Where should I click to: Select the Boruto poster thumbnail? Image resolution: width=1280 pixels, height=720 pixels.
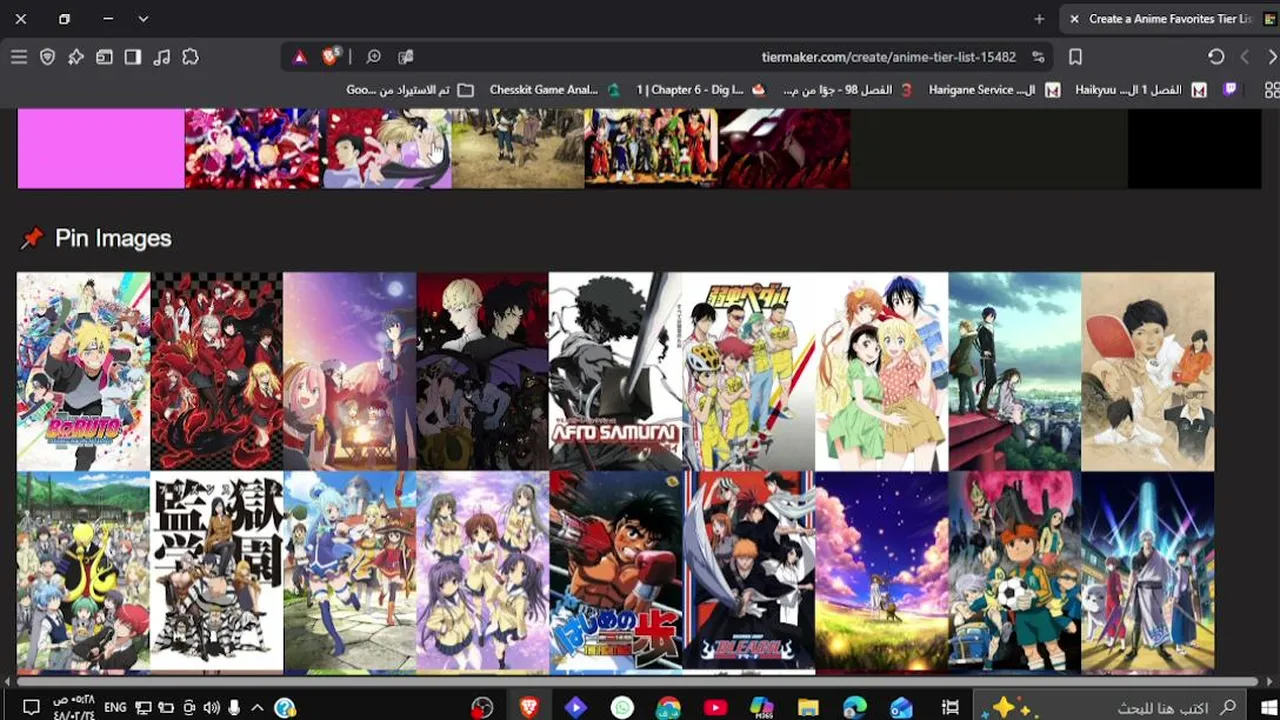click(x=83, y=371)
